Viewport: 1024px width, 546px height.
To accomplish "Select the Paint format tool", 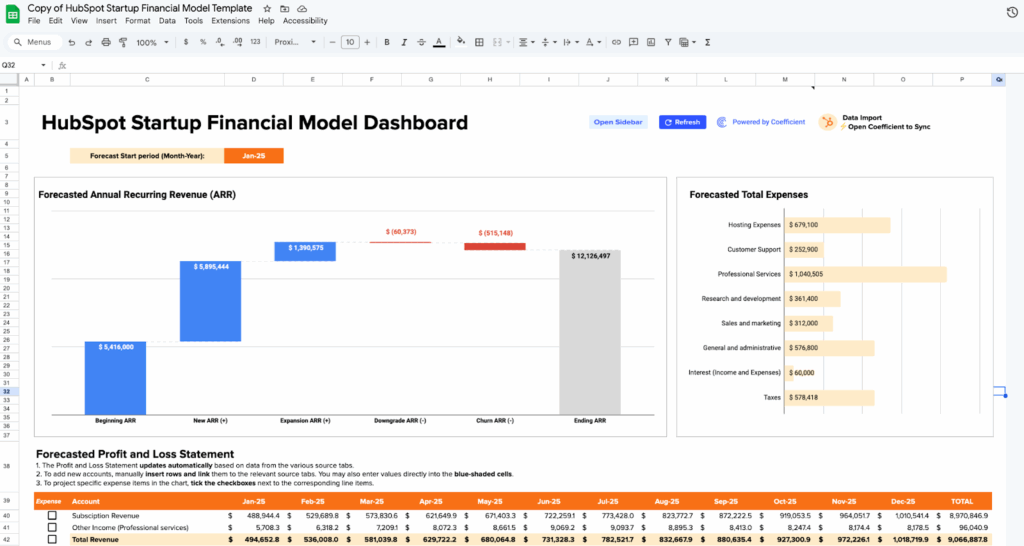I will [x=123, y=42].
